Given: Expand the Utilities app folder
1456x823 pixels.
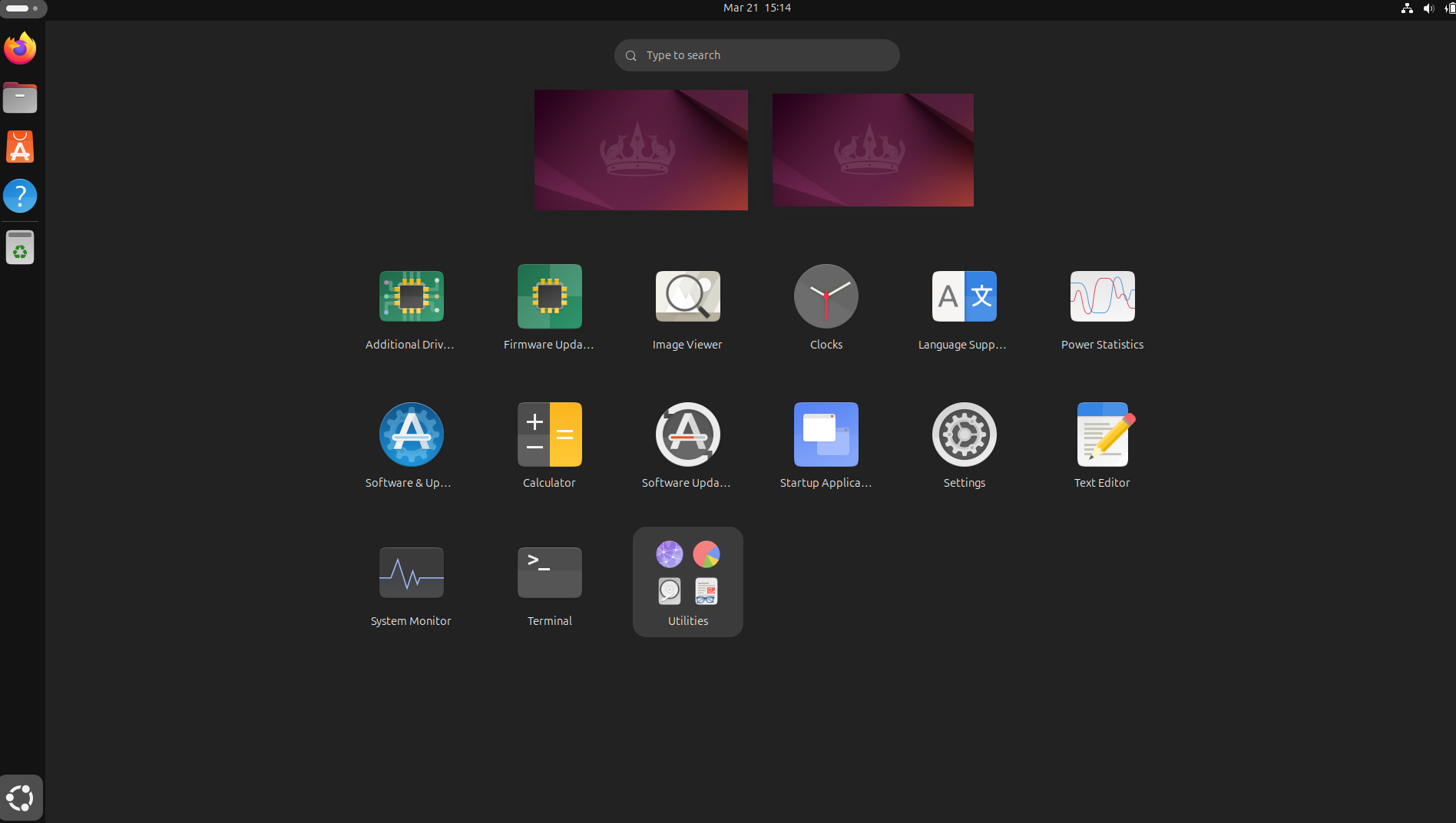Looking at the screenshot, I should (x=687, y=582).
